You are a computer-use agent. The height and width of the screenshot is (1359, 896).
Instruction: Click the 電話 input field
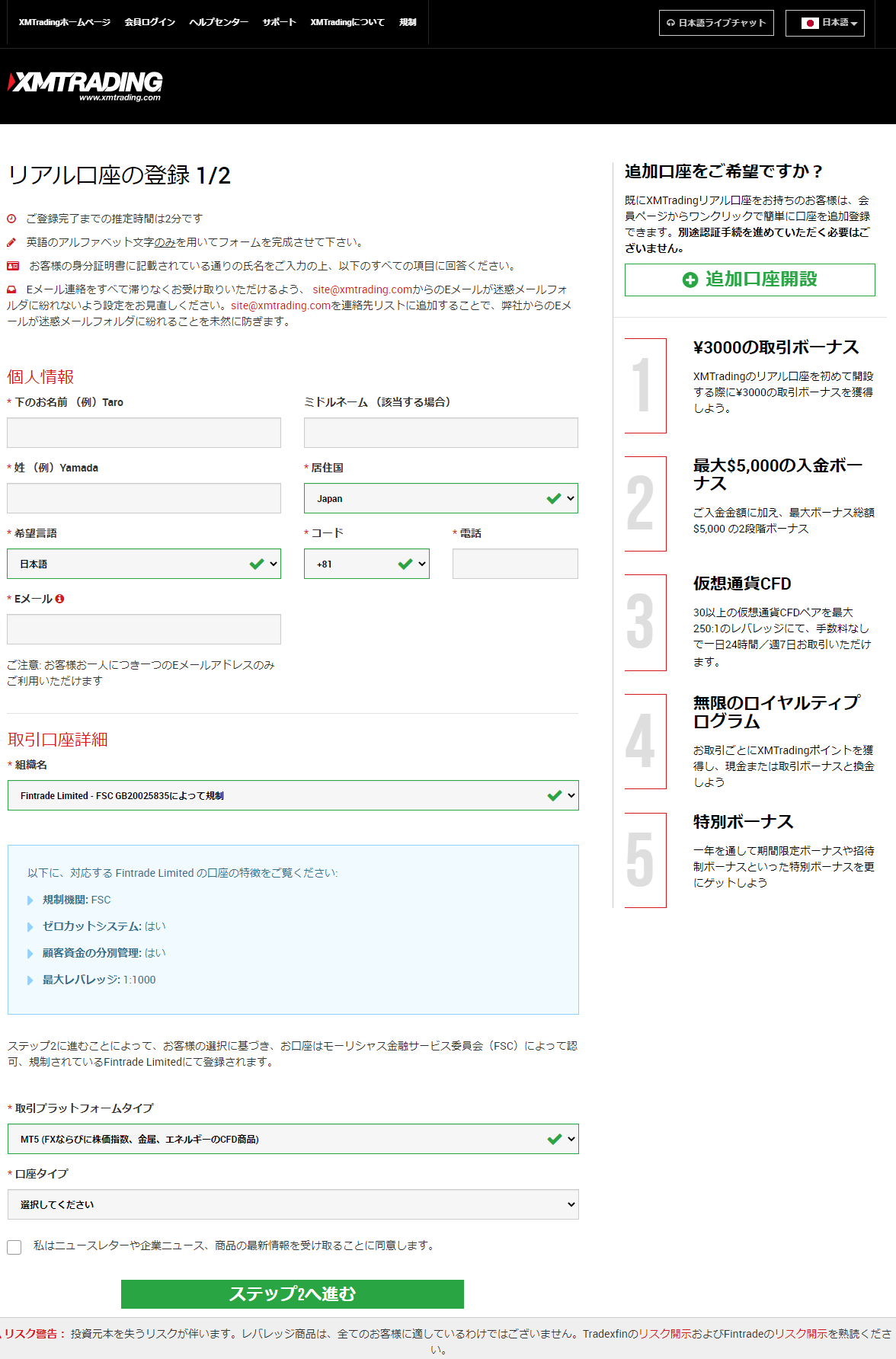pos(515,564)
